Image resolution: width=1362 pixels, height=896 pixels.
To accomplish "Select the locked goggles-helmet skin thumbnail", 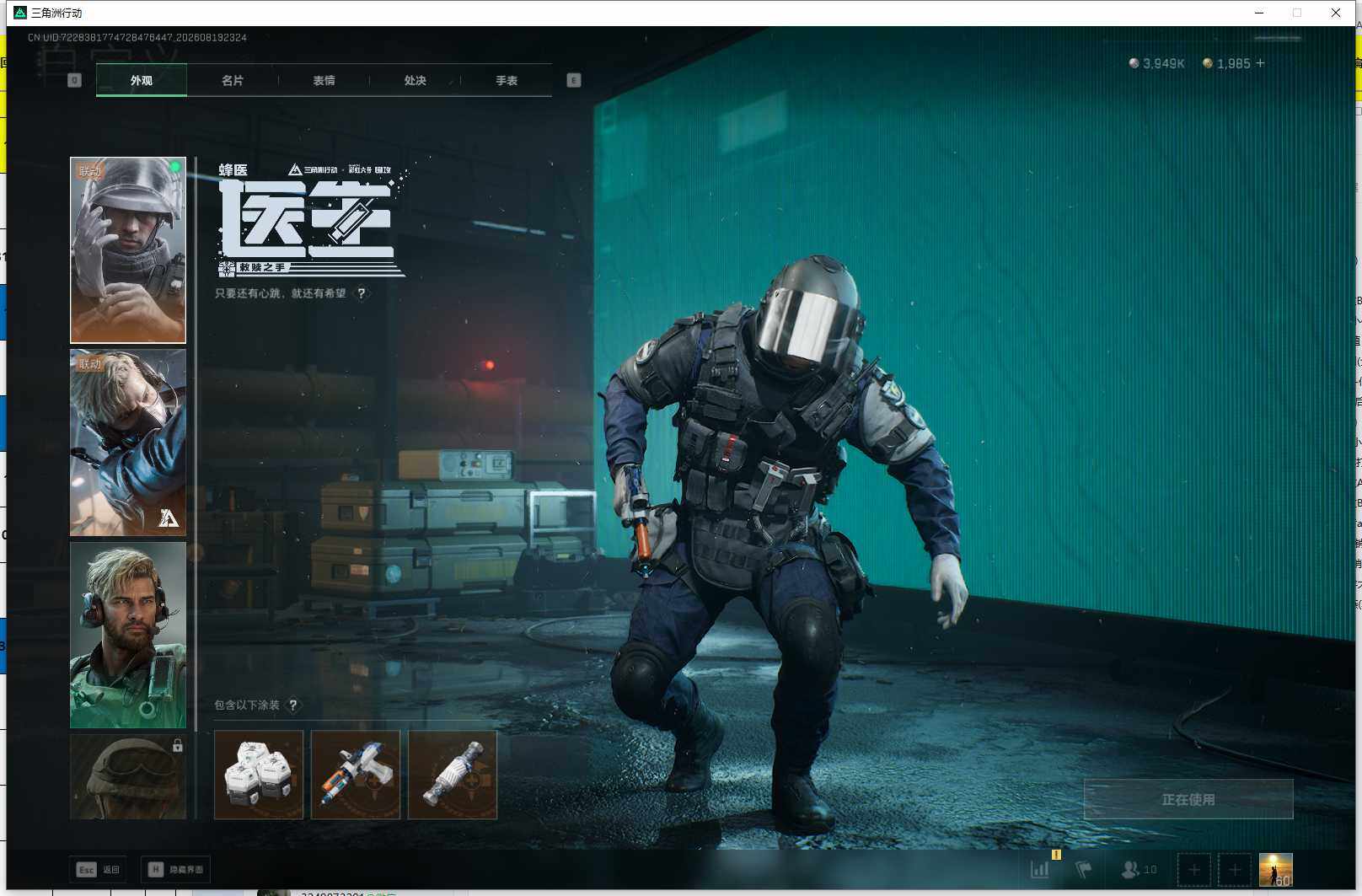I will pos(128,776).
